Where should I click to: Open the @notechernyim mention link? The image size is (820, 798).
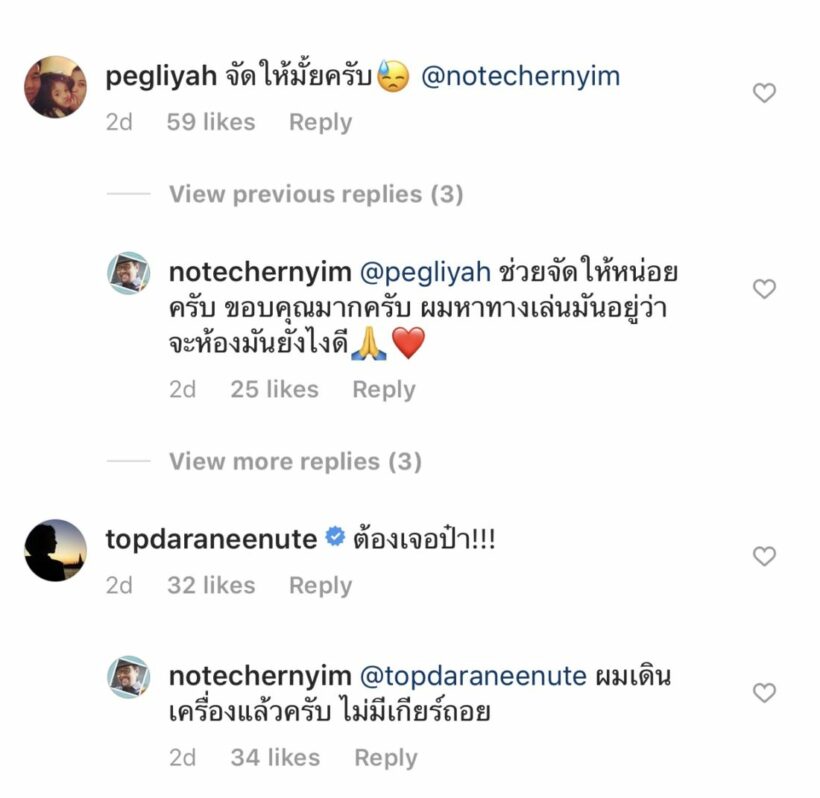pyautogui.click(x=520, y=77)
